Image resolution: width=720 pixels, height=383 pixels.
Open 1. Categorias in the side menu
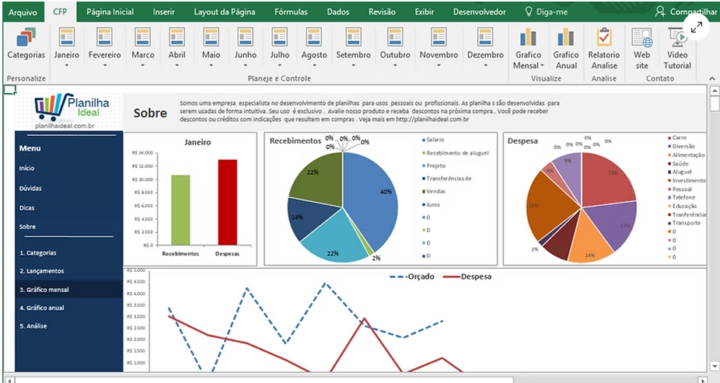pyautogui.click(x=38, y=253)
